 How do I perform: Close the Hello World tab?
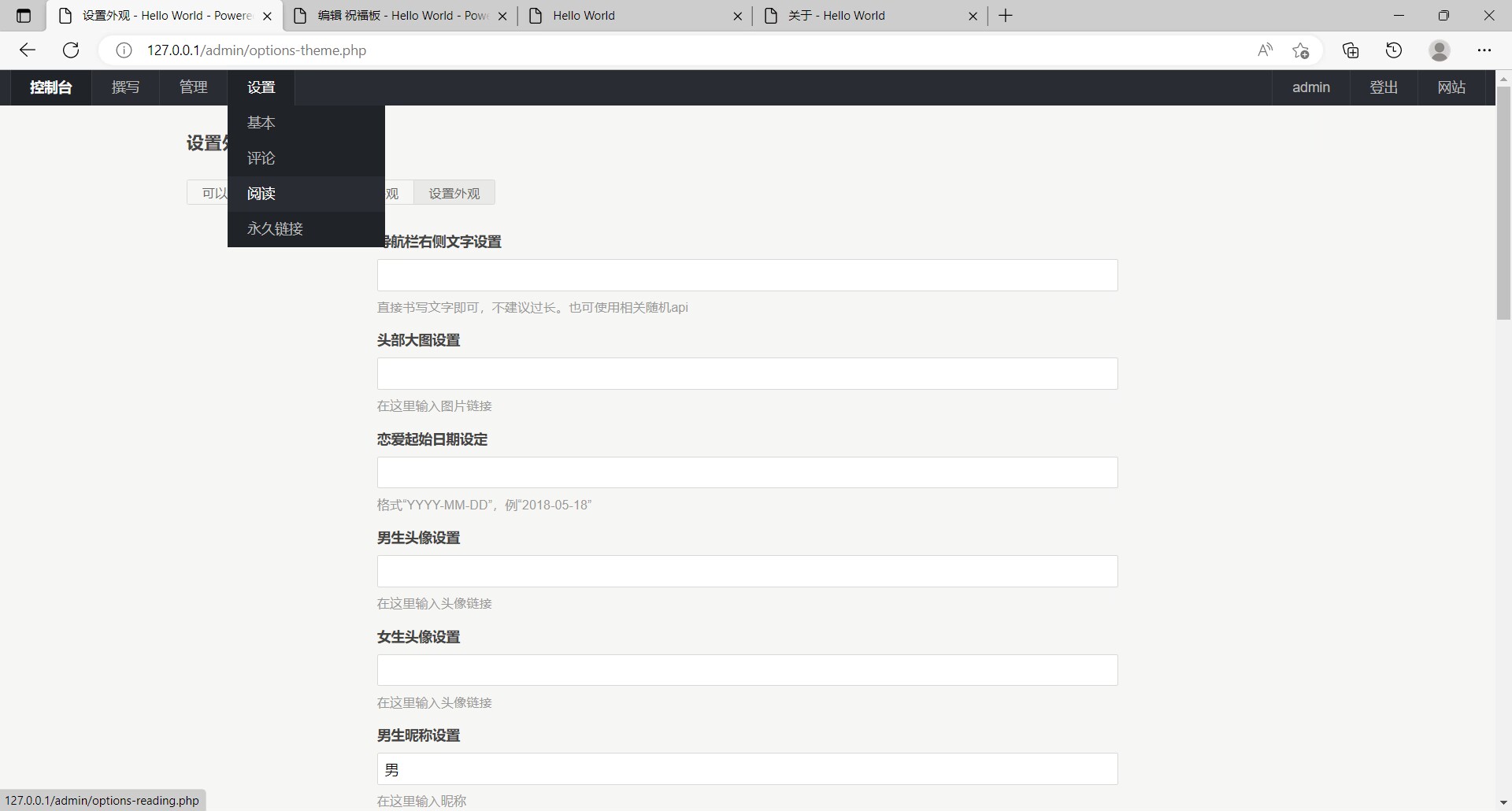[738, 16]
